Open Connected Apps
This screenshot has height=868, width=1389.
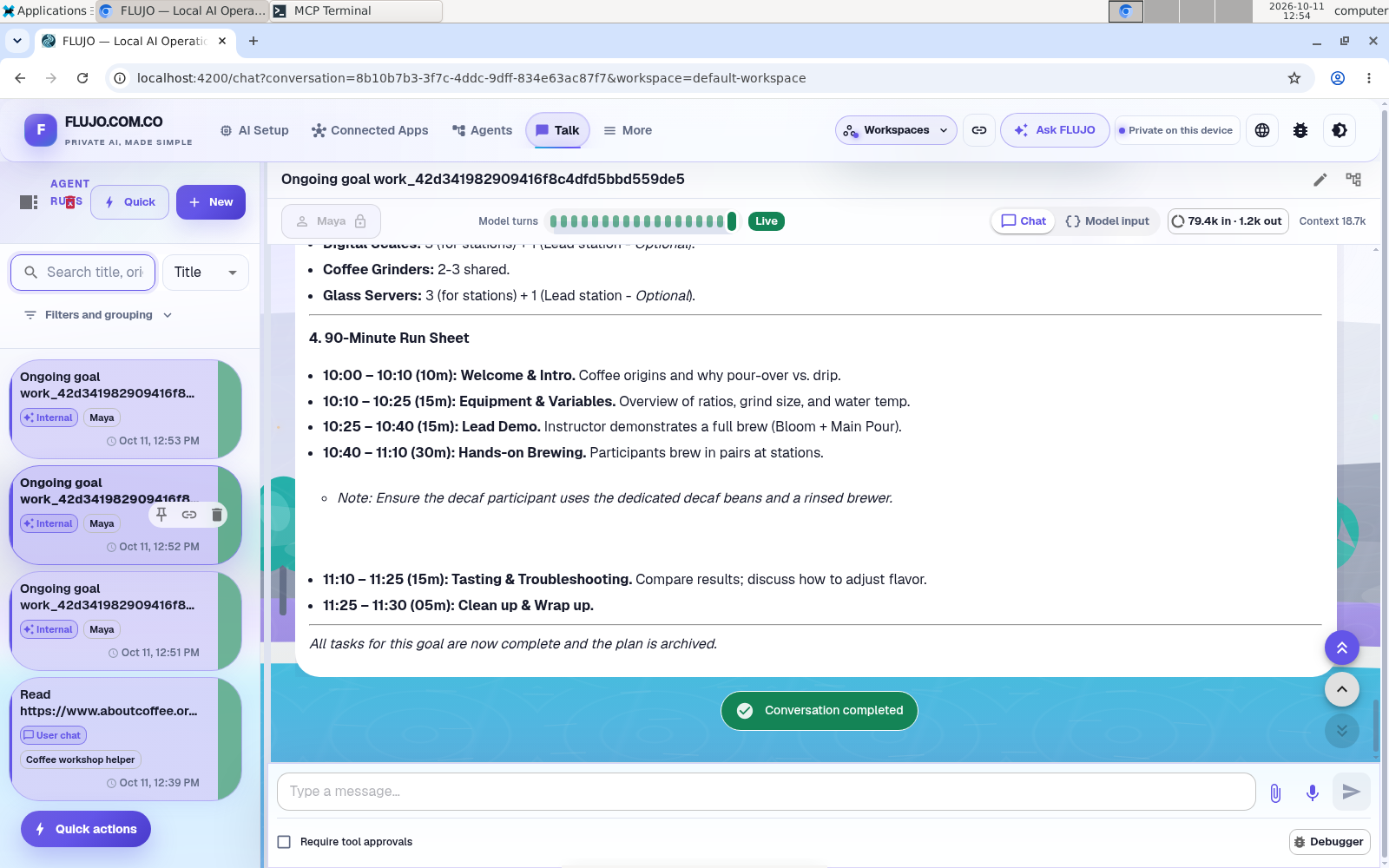[x=370, y=130]
